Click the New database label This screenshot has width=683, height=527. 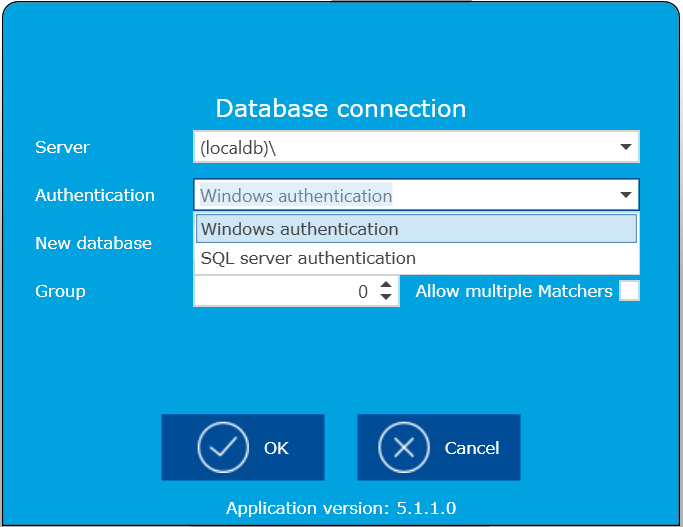pos(93,243)
